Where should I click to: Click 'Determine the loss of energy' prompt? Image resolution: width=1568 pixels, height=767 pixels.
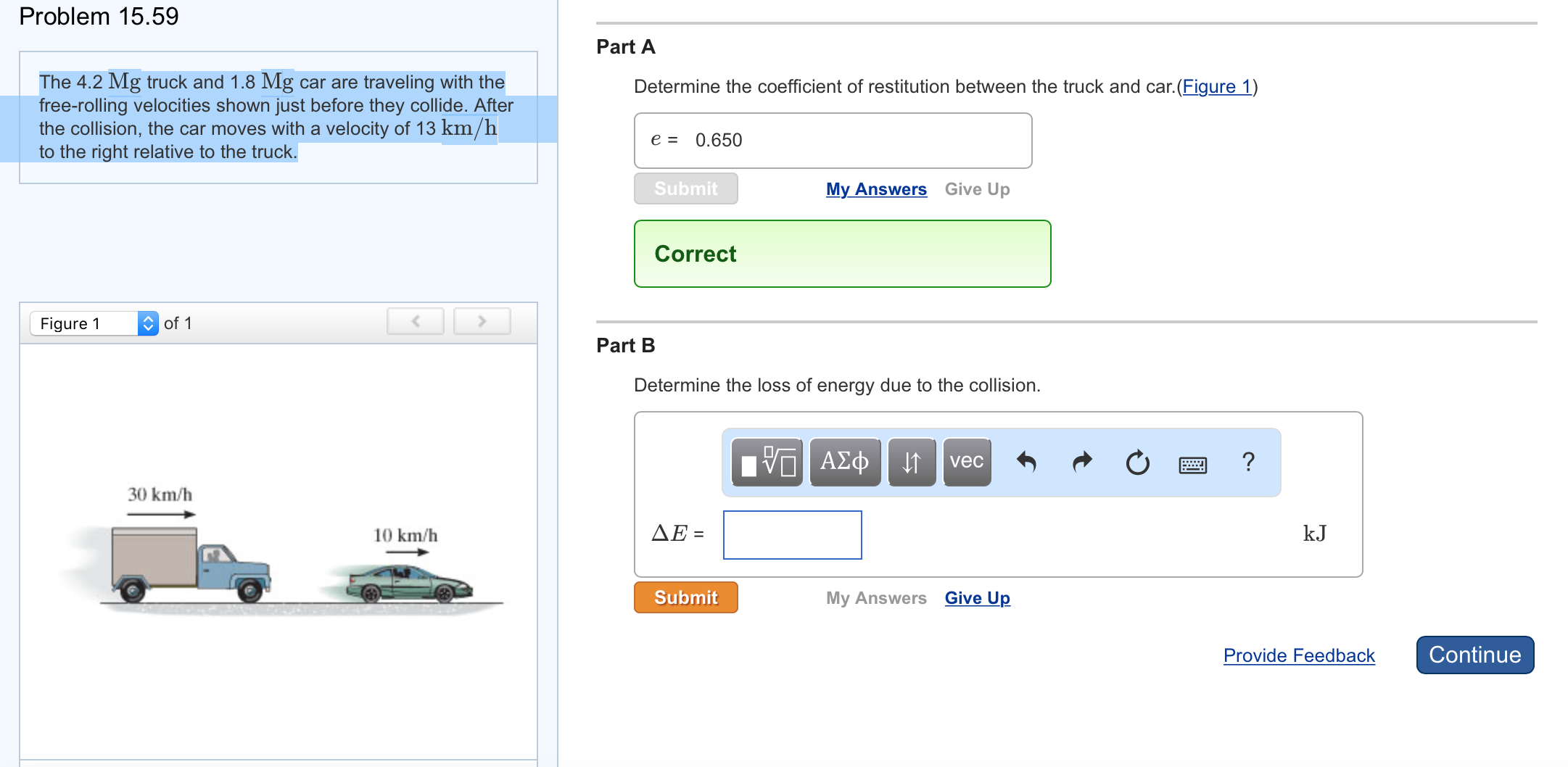[x=837, y=385]
